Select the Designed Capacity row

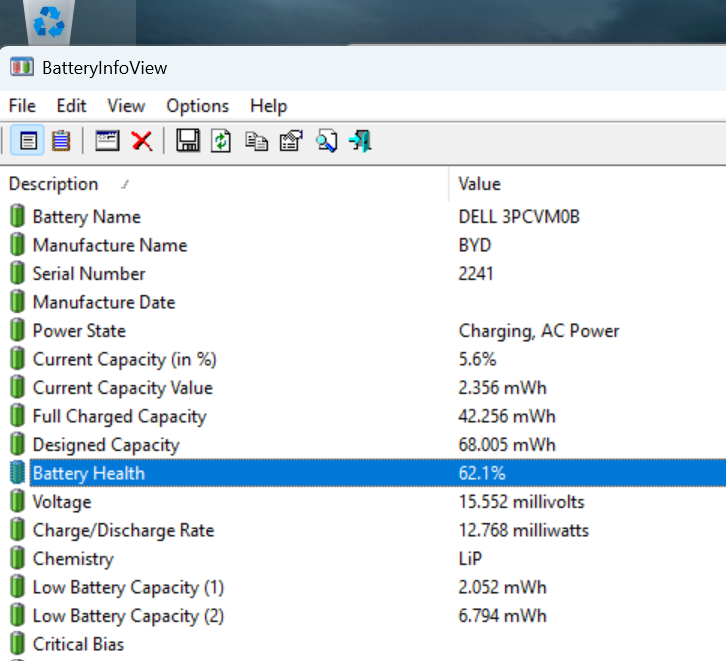[363, 445]
